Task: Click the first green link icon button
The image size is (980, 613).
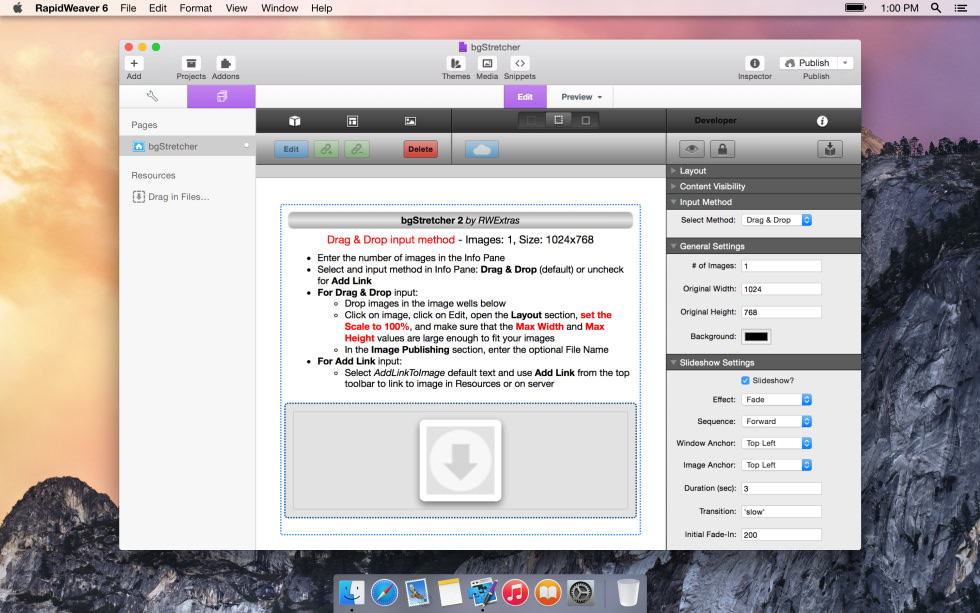Action: click(x=326, y=149)
